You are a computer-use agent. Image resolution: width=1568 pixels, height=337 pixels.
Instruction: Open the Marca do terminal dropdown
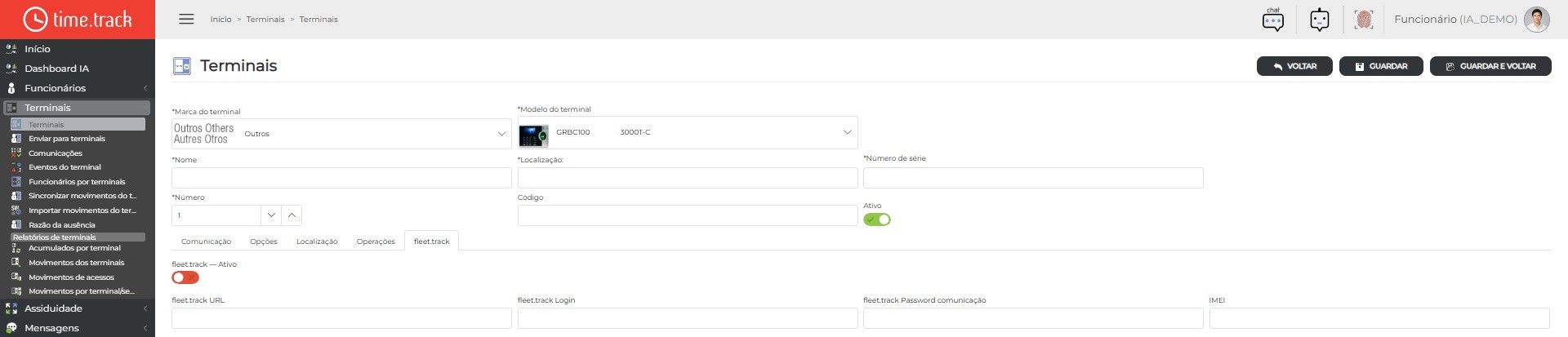(341, 134)
